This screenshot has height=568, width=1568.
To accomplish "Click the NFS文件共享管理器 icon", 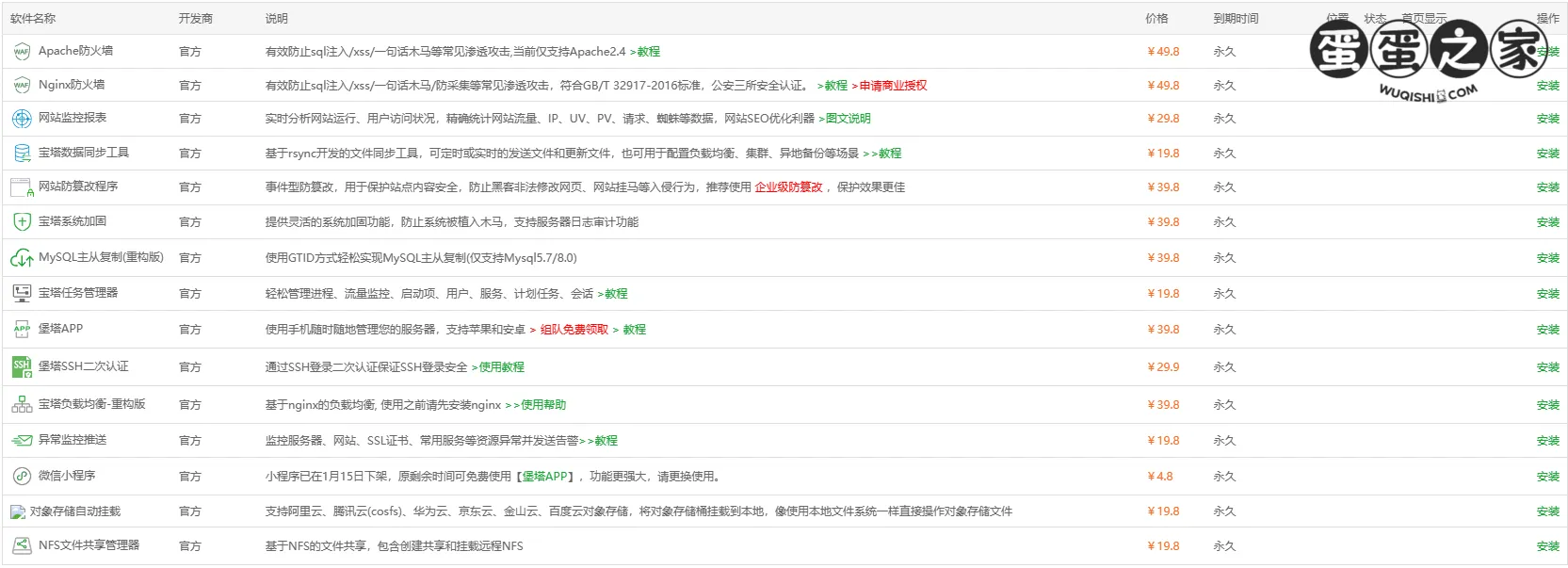I will point(22,546).
